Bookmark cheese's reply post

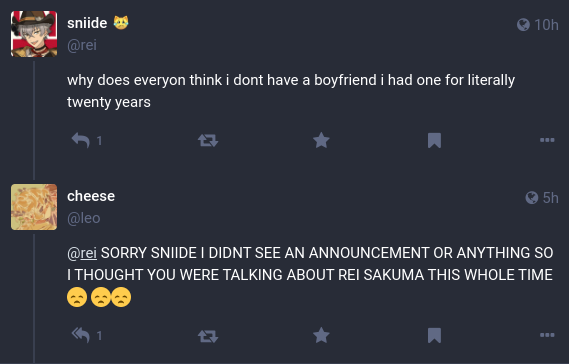pyautogui.click(x=434, y=335)
